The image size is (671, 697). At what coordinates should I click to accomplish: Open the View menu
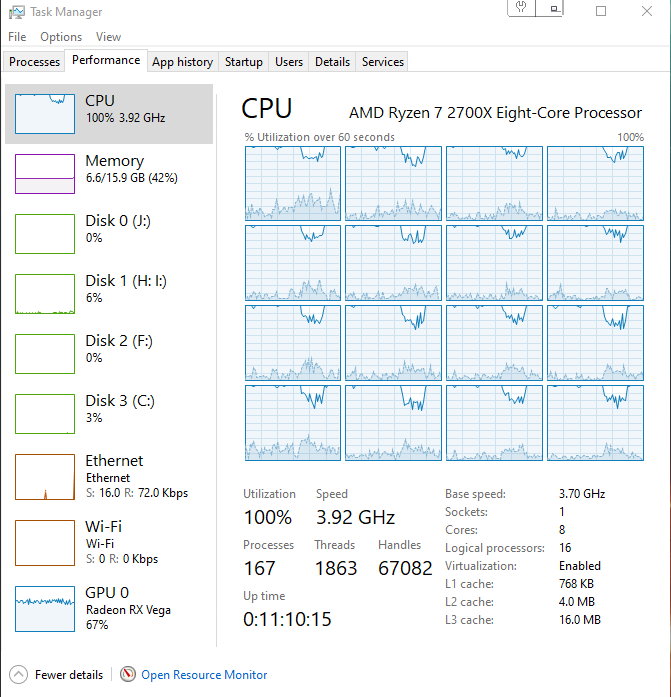tap(108, 37)
